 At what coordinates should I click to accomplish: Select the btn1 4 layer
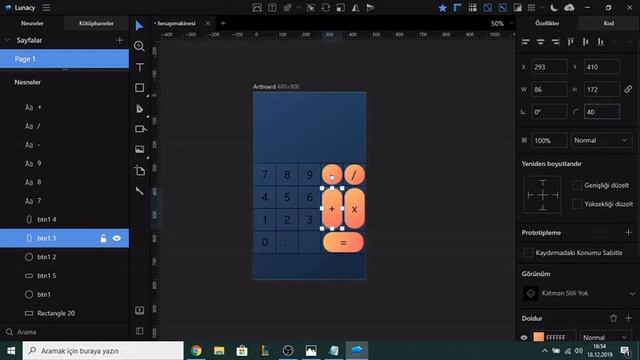tap(64, 220)
